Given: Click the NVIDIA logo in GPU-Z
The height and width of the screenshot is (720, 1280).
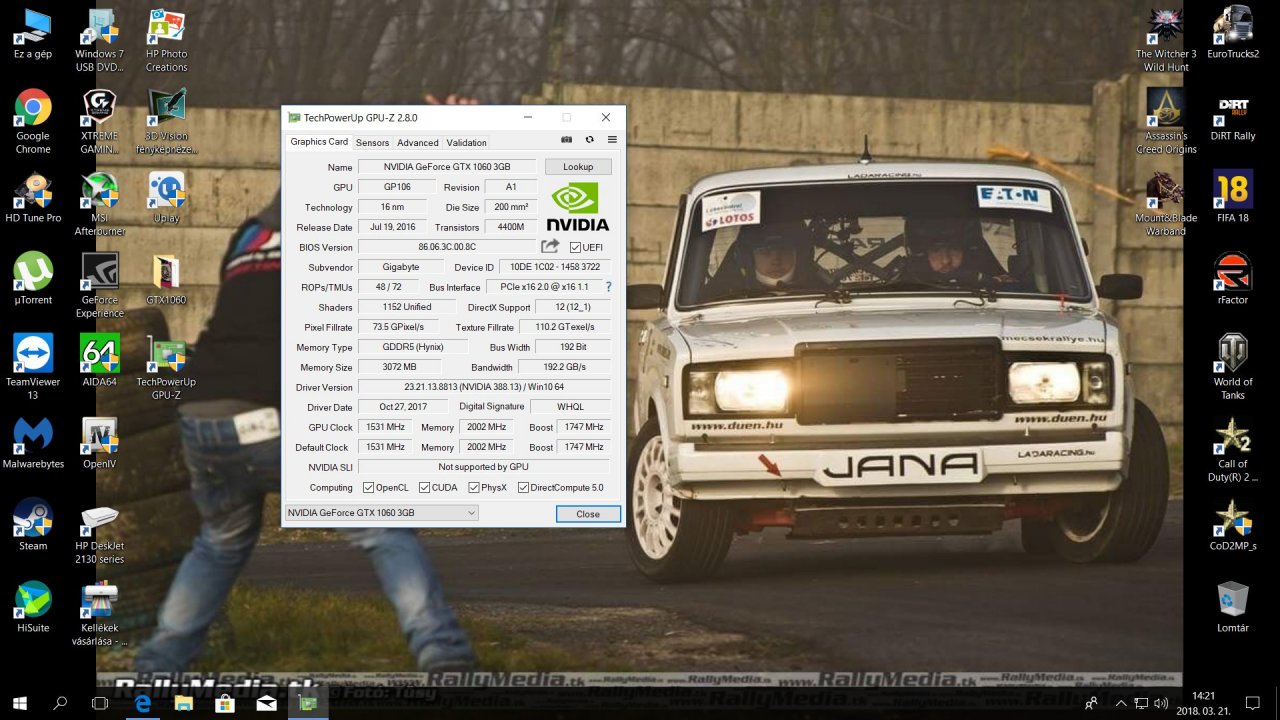Looking at the screenshot, I should 577,207.
